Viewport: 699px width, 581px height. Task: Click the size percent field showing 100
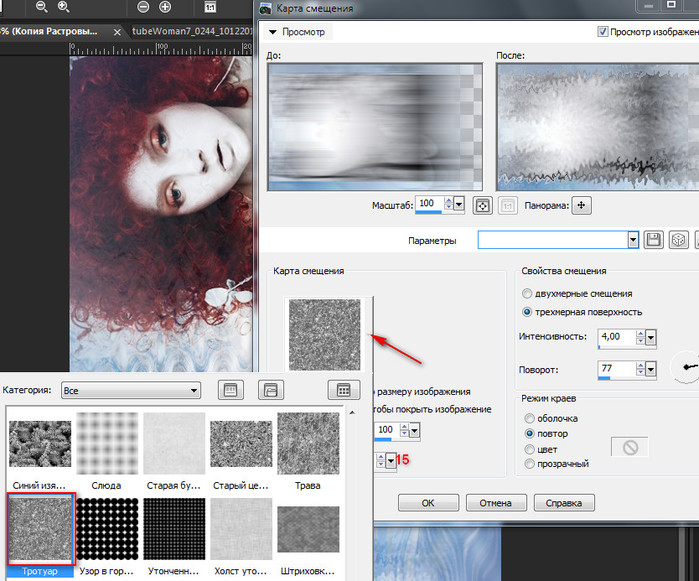point(386,430)
